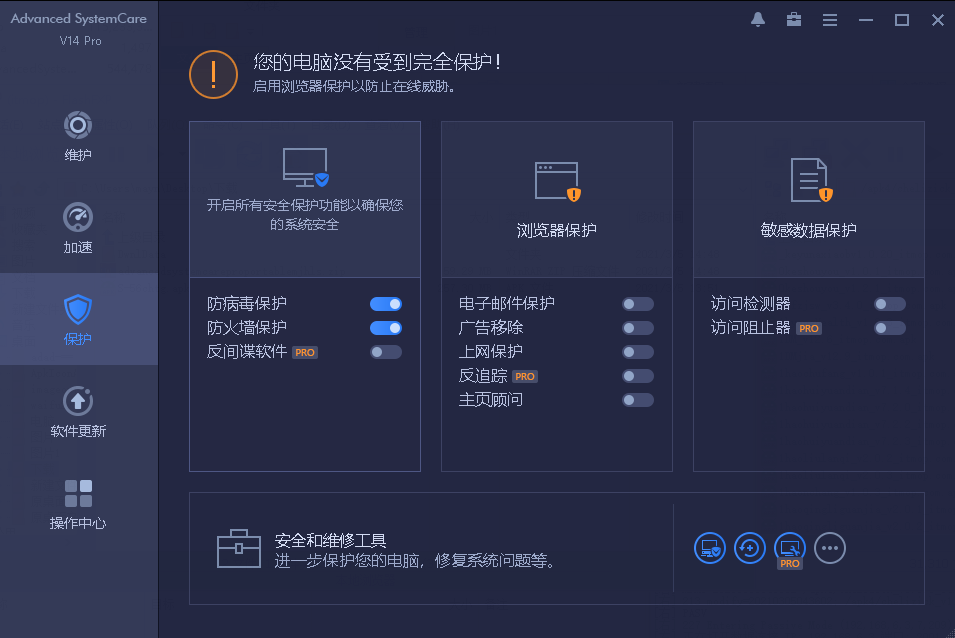Open the PRO repair wrench tool icon
Viewport: 955px width, 638px height.
click(789, 548)
